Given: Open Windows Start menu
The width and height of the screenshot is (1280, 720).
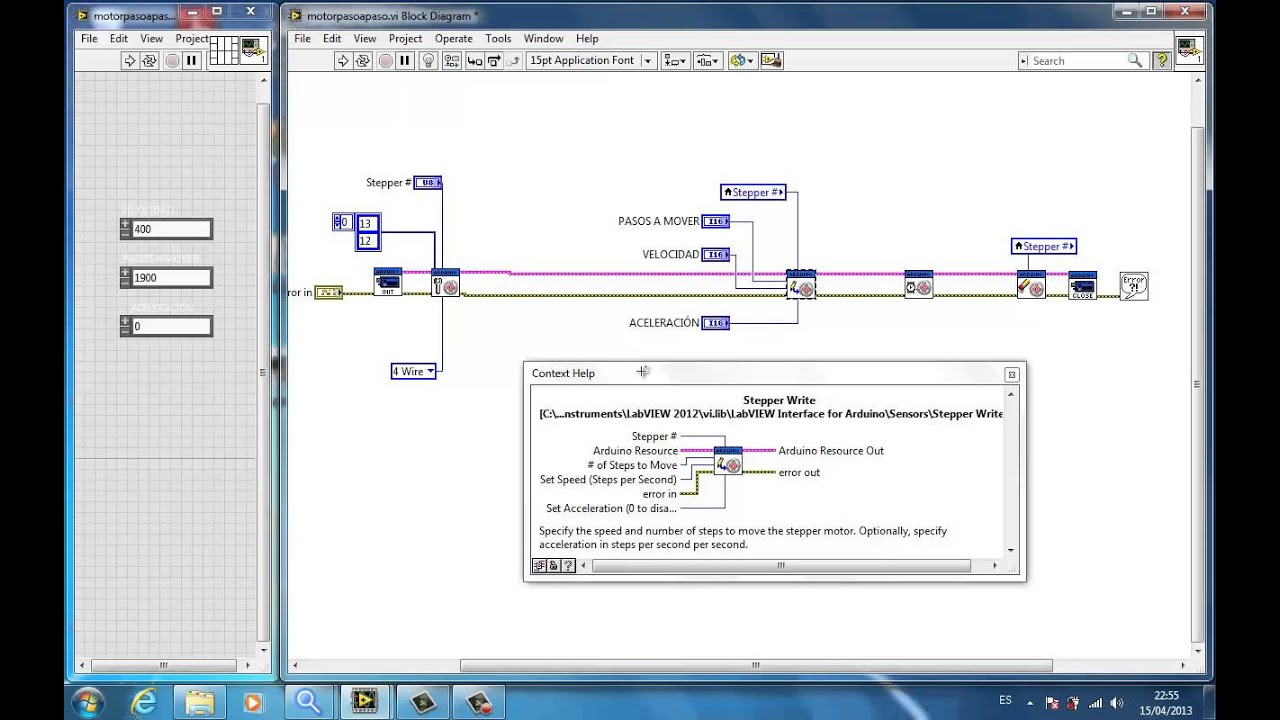Looking at the screenshot, I should 87,701.
